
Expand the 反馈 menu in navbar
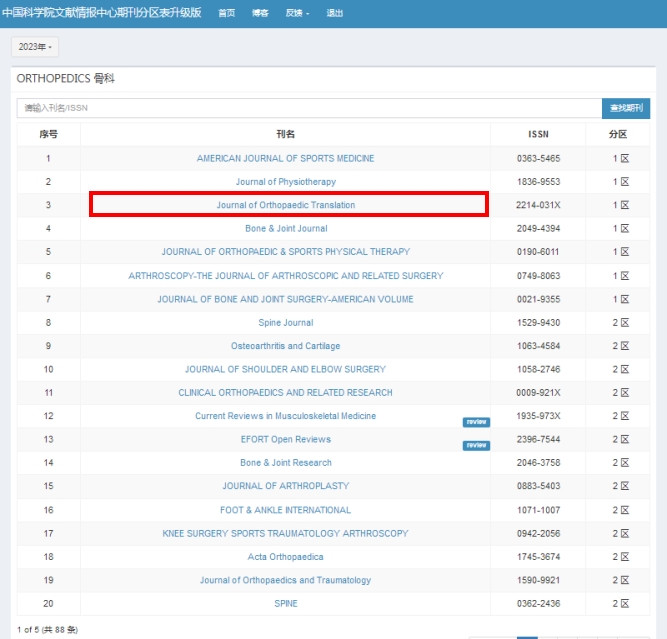297,13
